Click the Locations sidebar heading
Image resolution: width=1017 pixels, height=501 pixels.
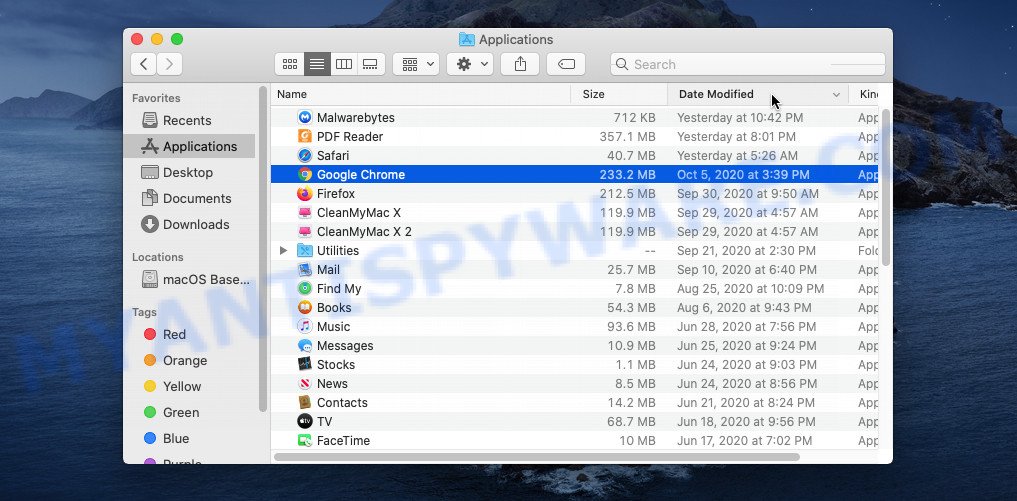click(158, 257)
